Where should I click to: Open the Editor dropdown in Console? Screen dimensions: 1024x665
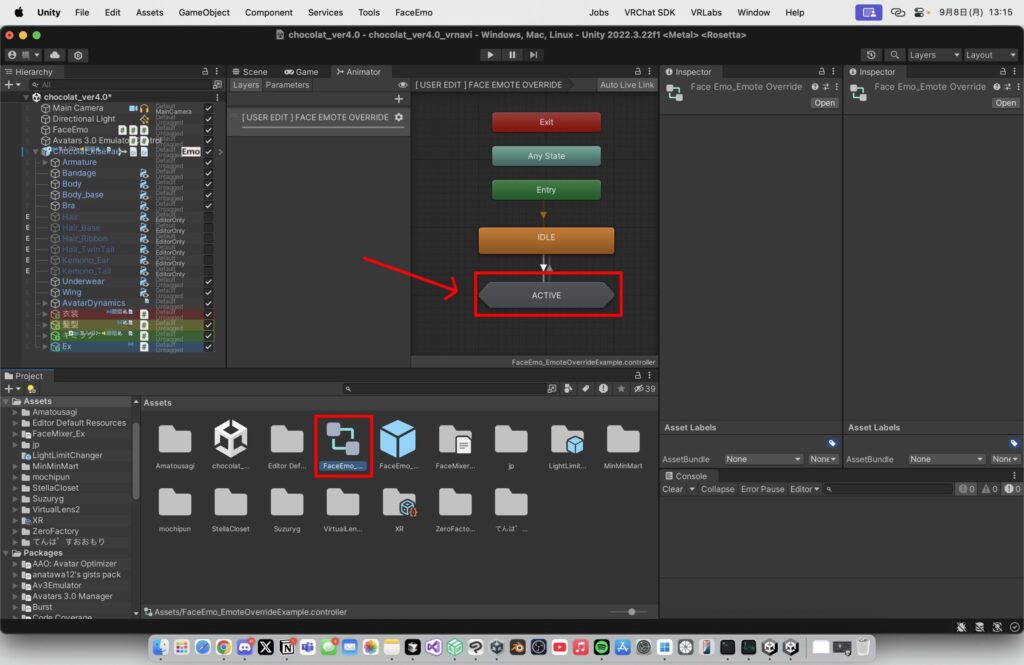[805, 489]
